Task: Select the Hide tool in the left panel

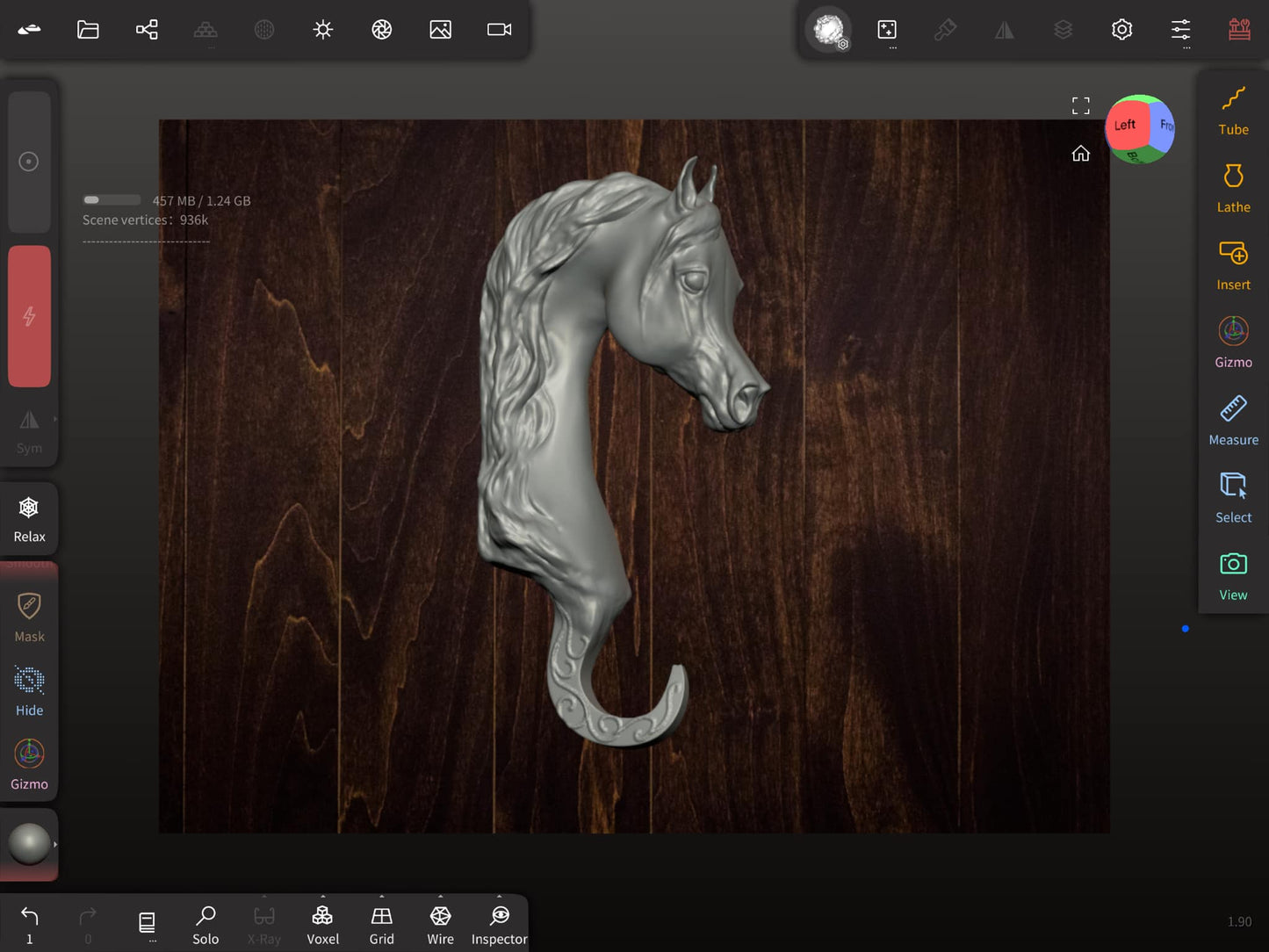Action: point(29,689)
